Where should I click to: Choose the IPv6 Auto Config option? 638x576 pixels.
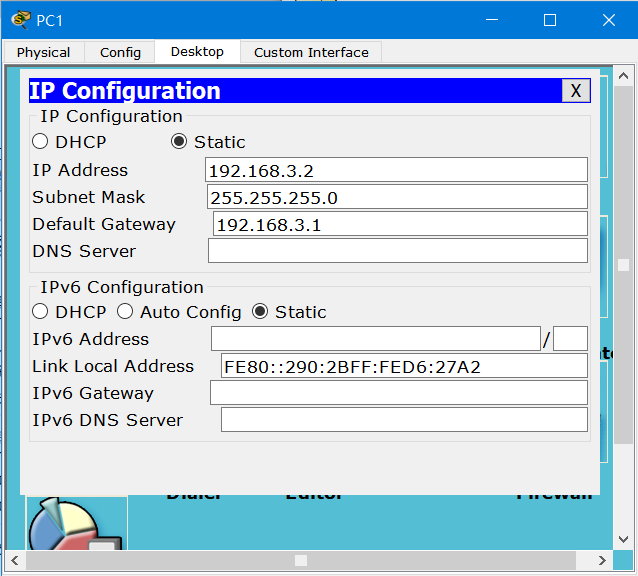click(x=125, y=312)
